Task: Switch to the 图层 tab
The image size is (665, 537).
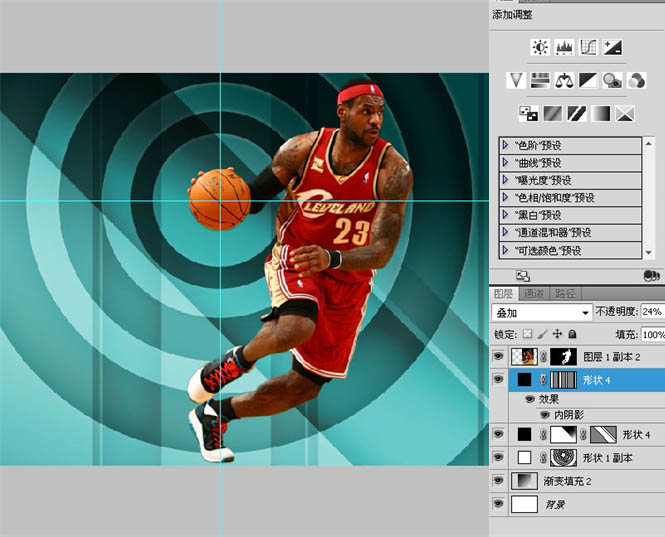Action: point(503,294)
